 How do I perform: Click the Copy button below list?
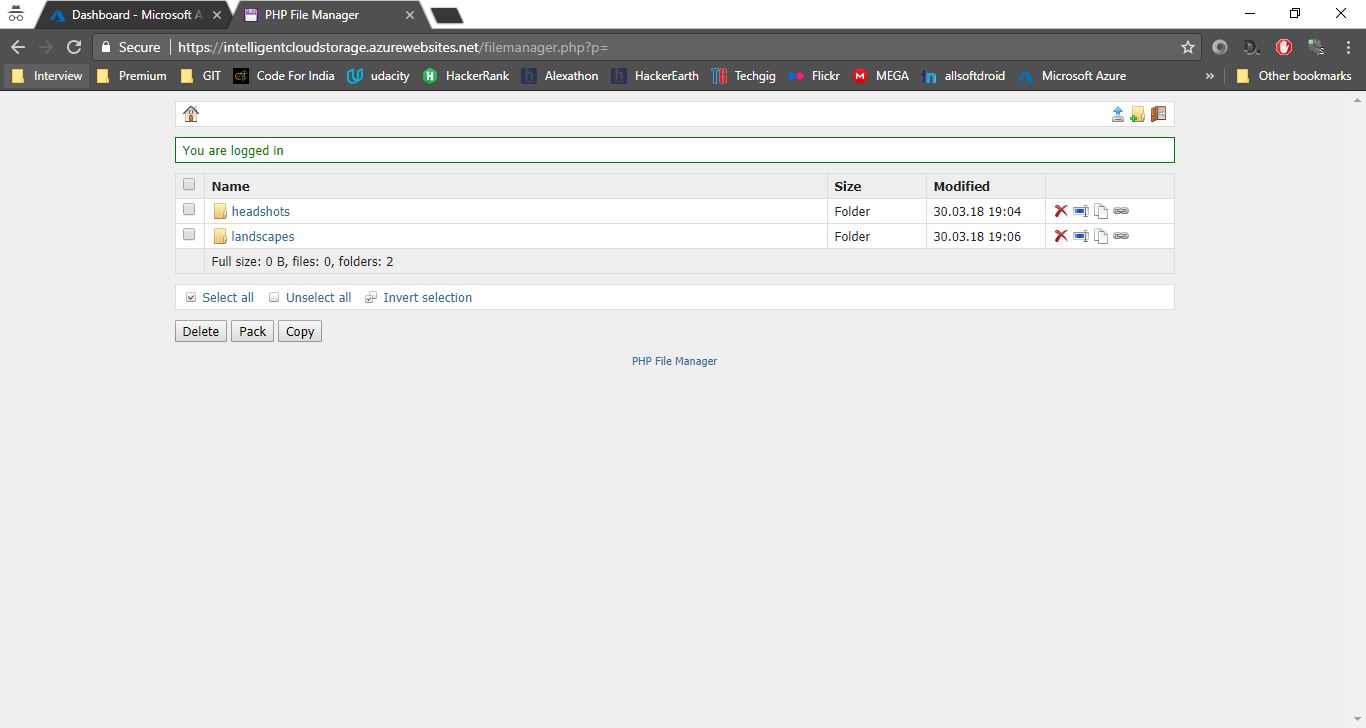(x=300, y=331)
